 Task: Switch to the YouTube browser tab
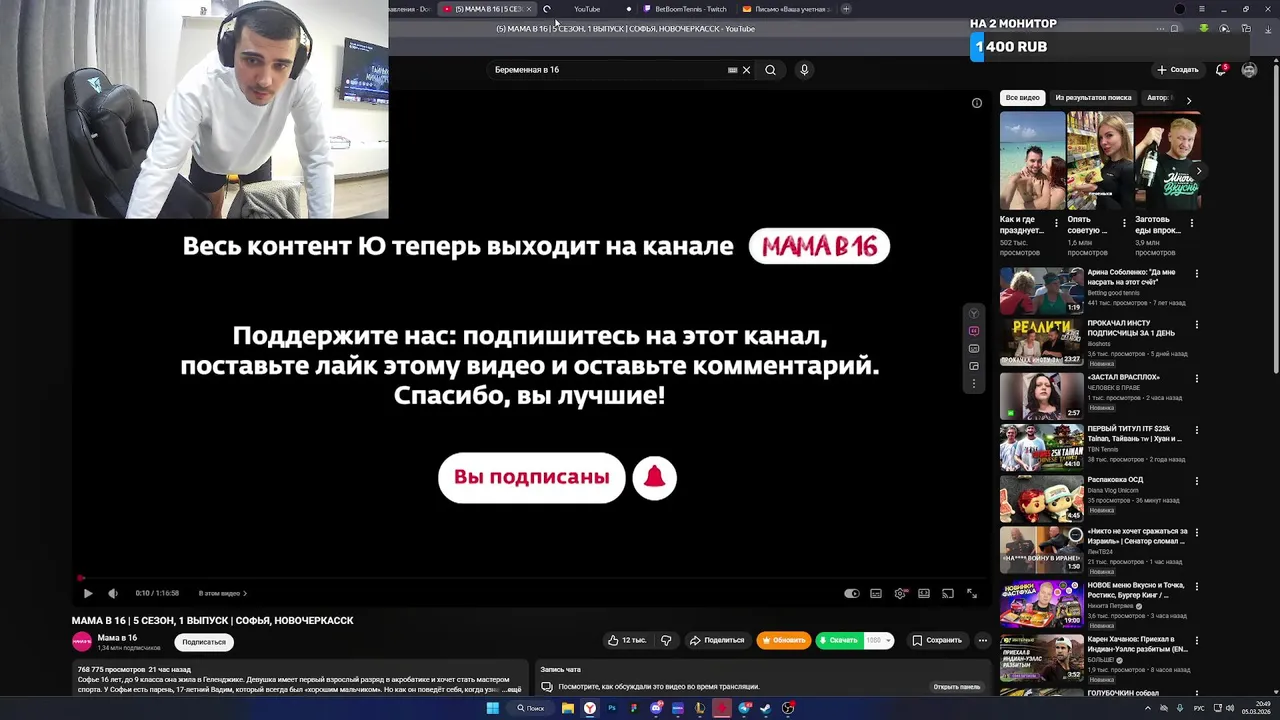(587, 9)
